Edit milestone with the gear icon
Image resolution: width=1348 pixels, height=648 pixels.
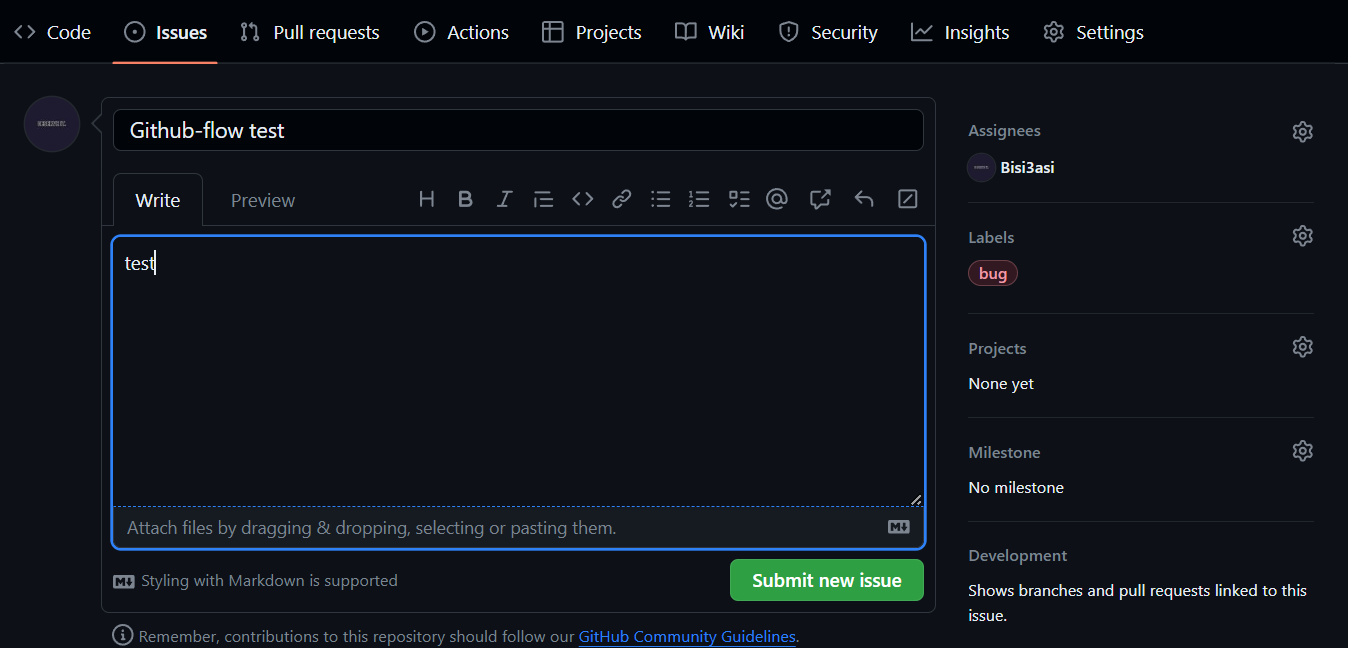pyautogui.click(x=1302, y=451)
